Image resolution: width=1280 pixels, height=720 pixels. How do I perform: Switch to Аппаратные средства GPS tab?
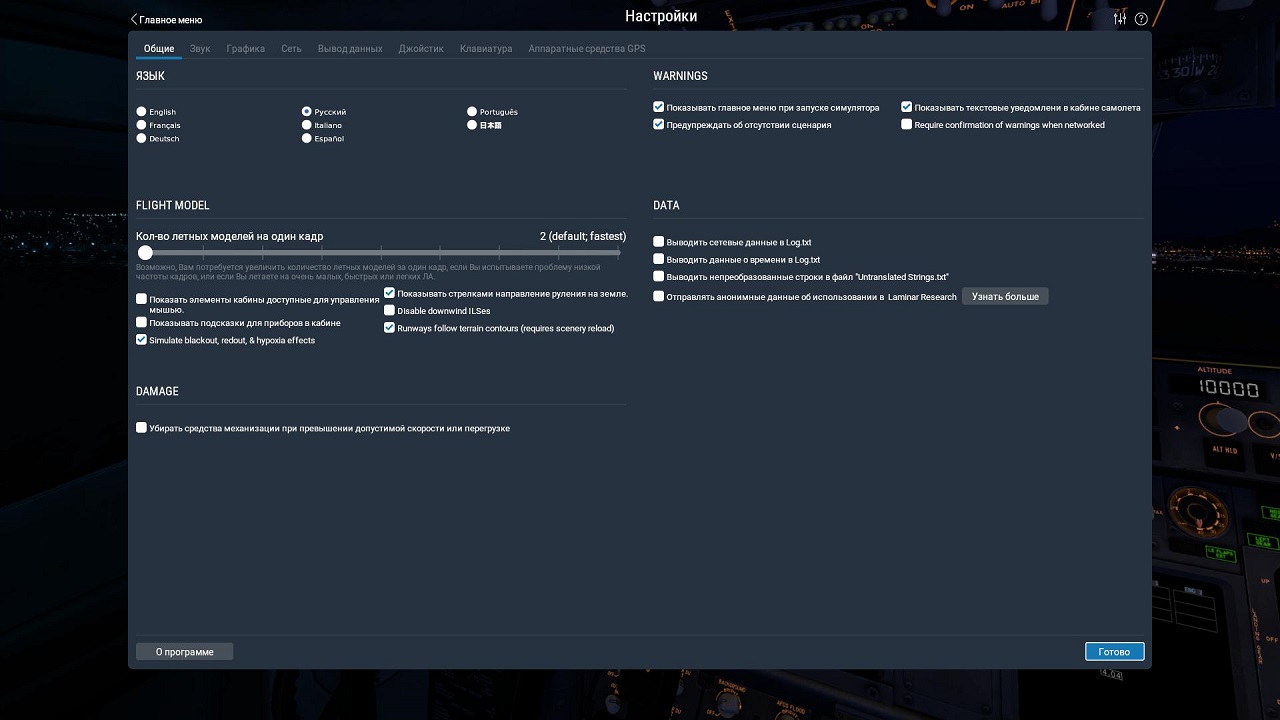coord(587,48)
